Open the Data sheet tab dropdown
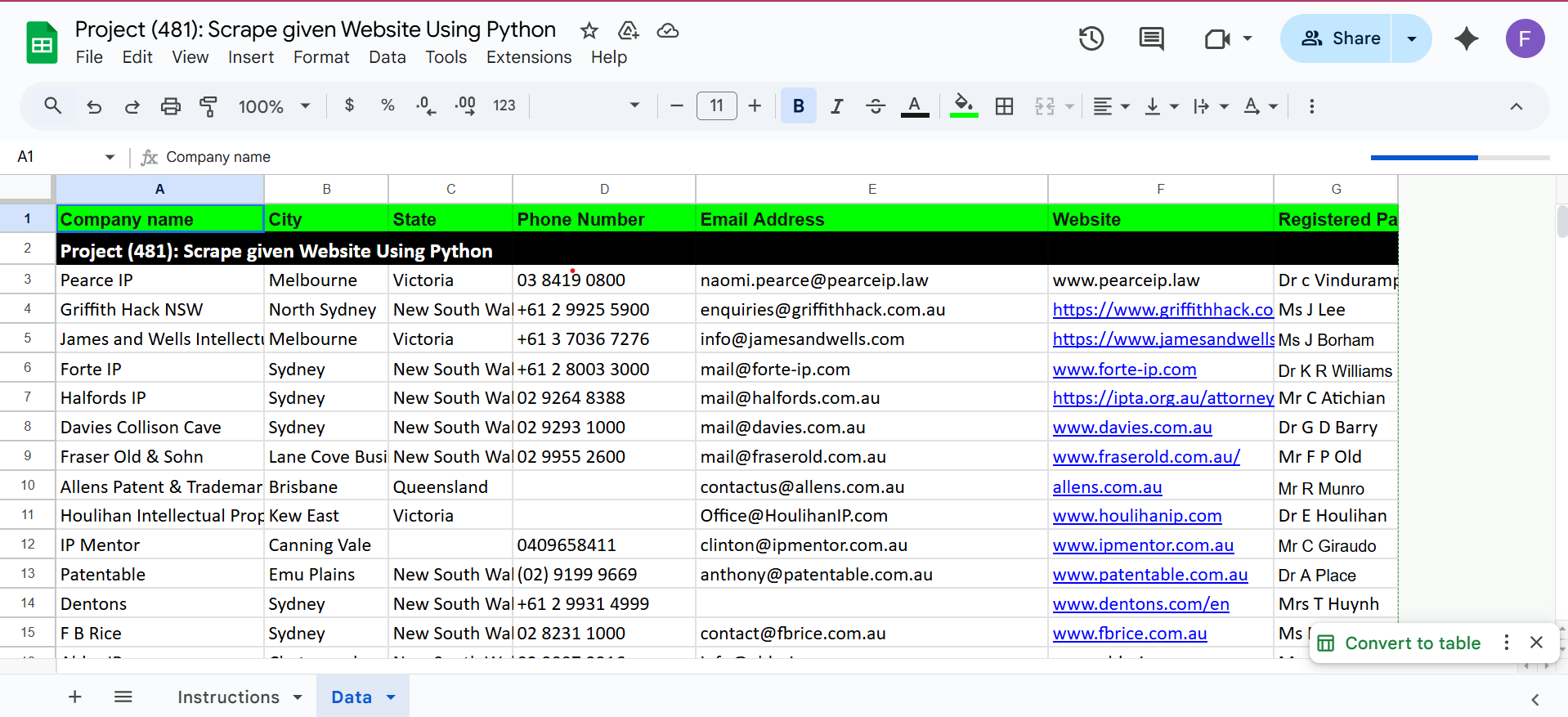1568x717 pixels. pyautogui.click(x=391, y=697)
